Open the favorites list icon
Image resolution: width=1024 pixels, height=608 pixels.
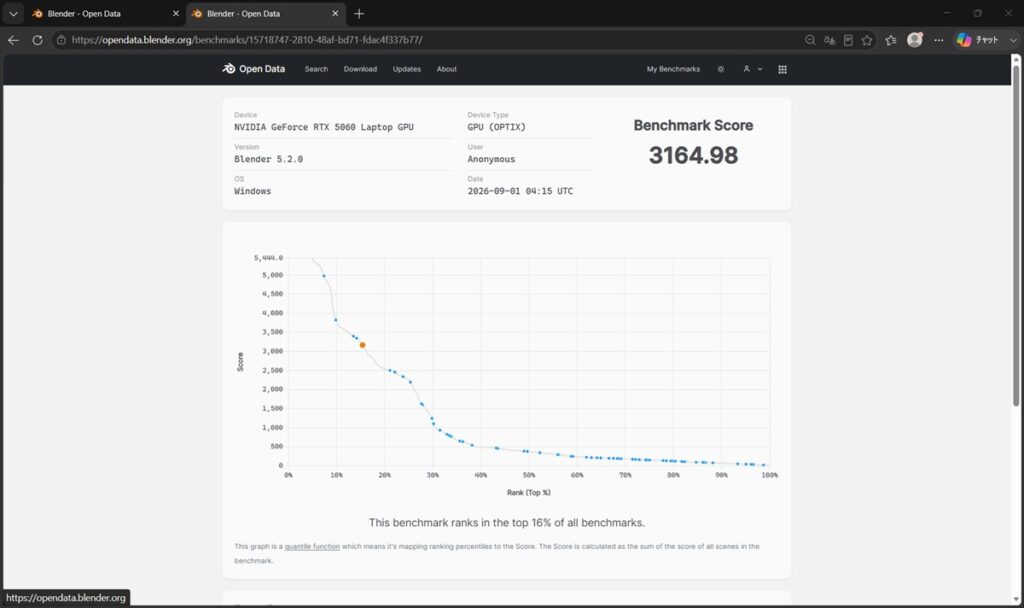891,40
